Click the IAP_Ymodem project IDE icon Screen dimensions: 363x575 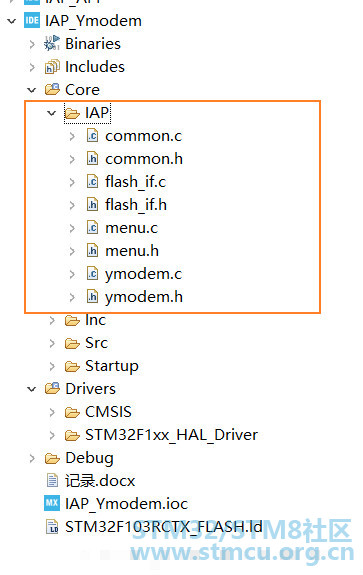32,21
